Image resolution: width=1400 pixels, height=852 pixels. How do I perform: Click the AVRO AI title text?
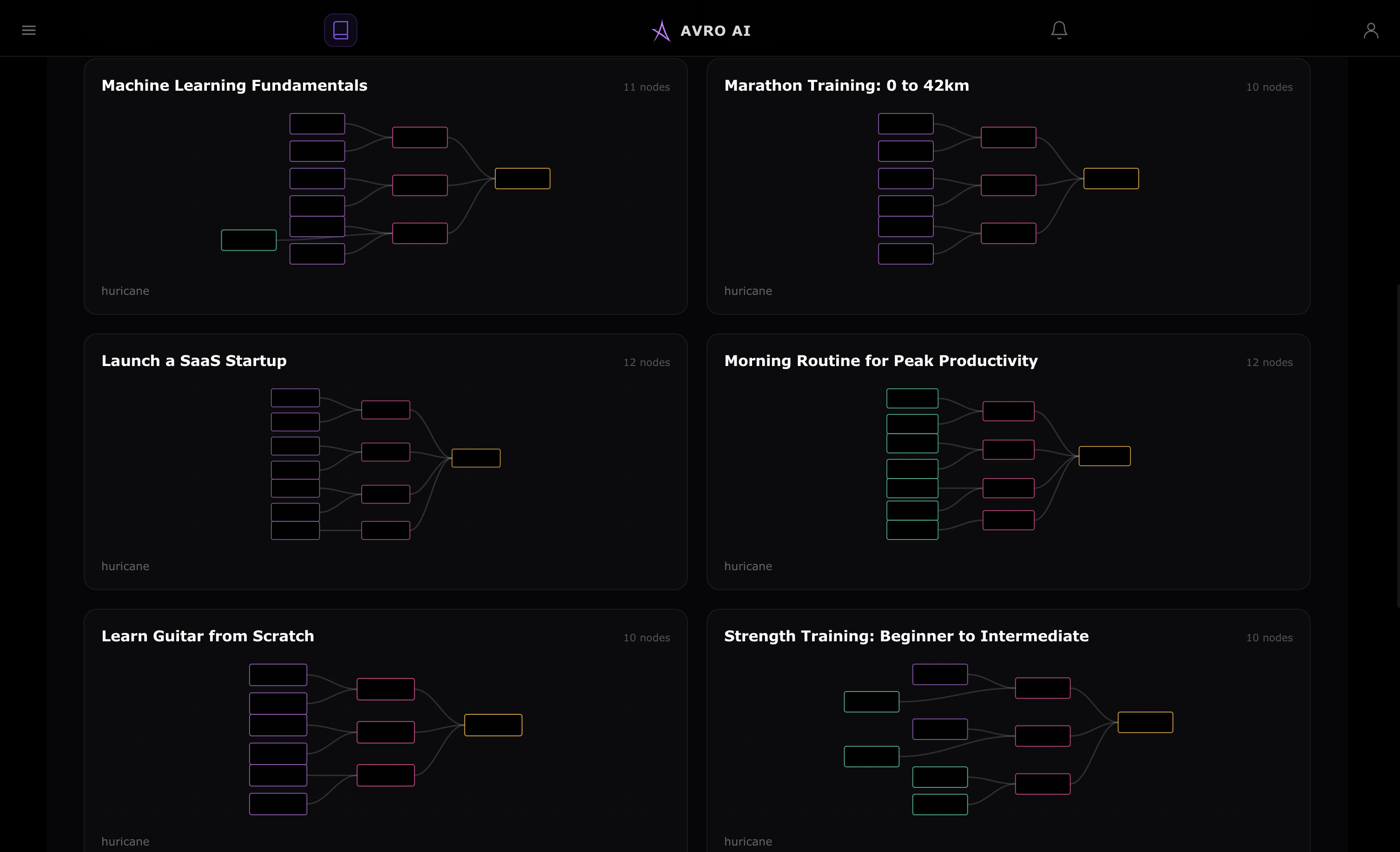click(715, 31)
